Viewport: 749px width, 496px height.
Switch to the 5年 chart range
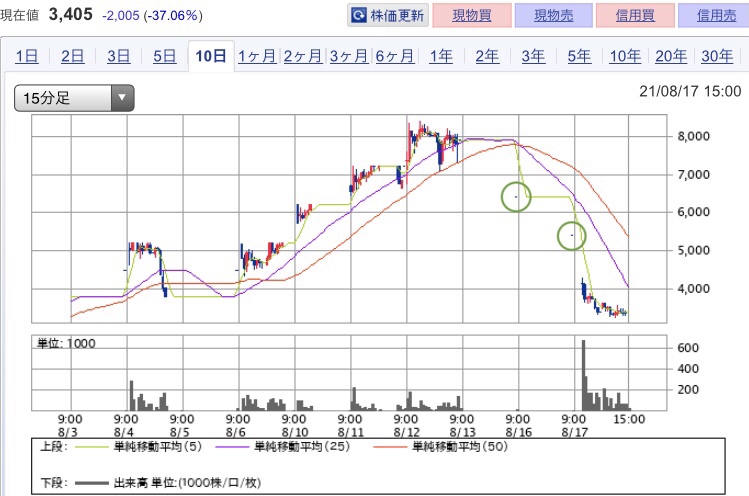coord(579,56)
